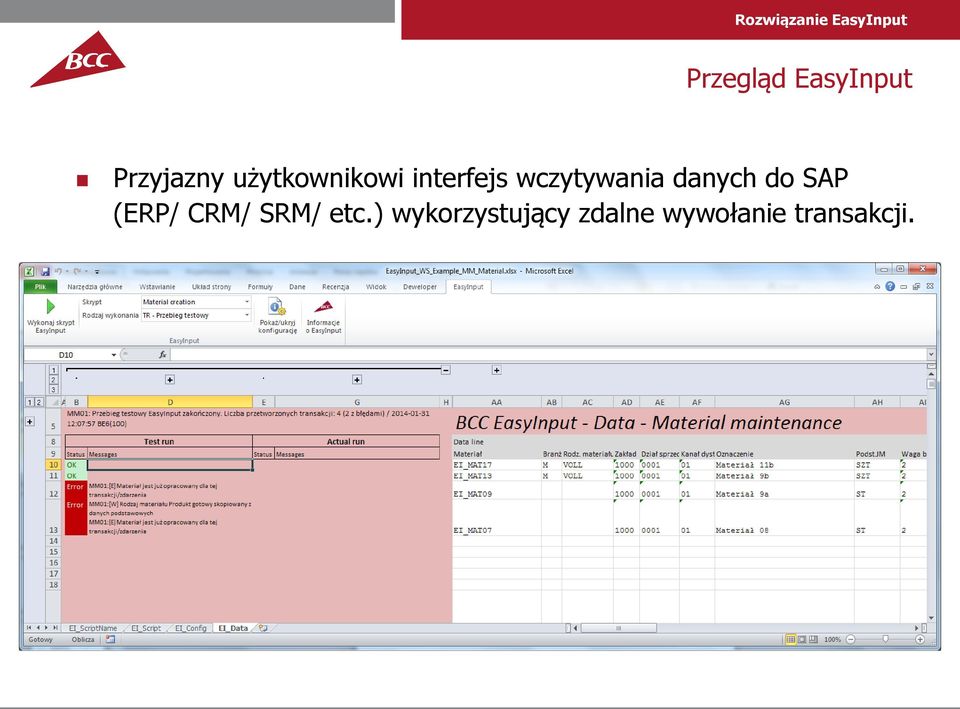Go to first sheet tab navigation arrow
Screen dimensions: 960x709
pos(28,628)
